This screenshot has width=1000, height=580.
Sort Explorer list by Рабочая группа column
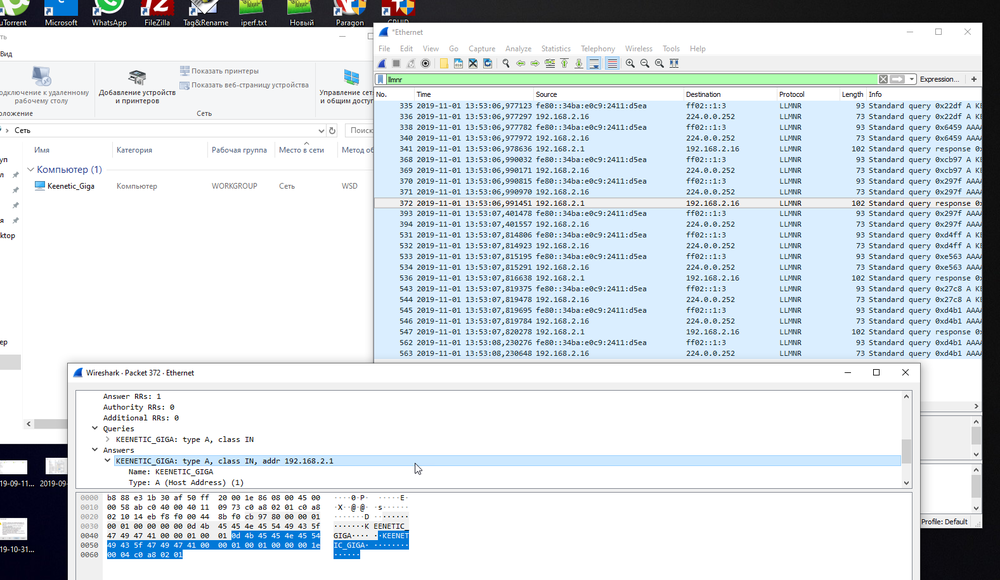point(239,150)
